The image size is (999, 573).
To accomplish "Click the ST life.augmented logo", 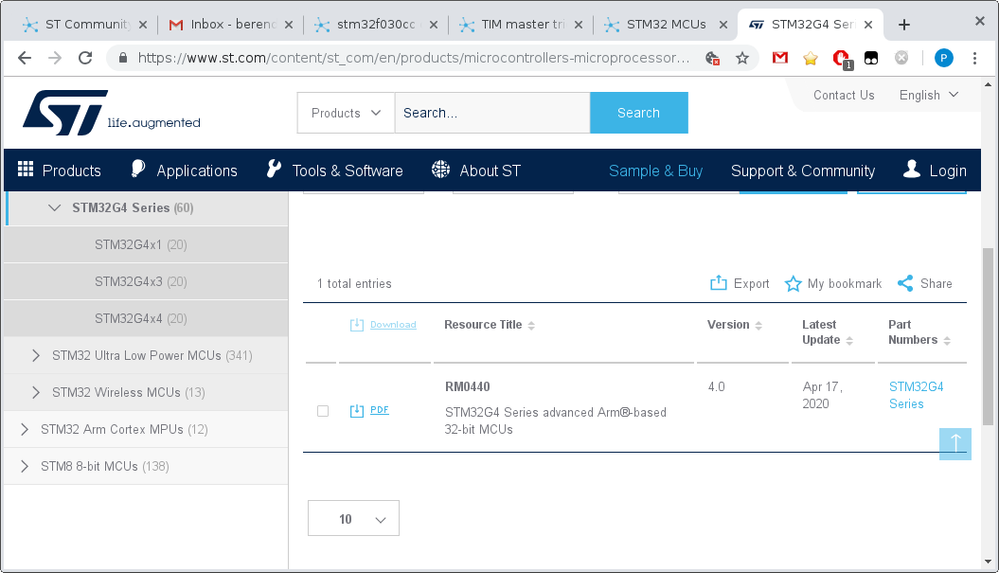I will 111,113.
